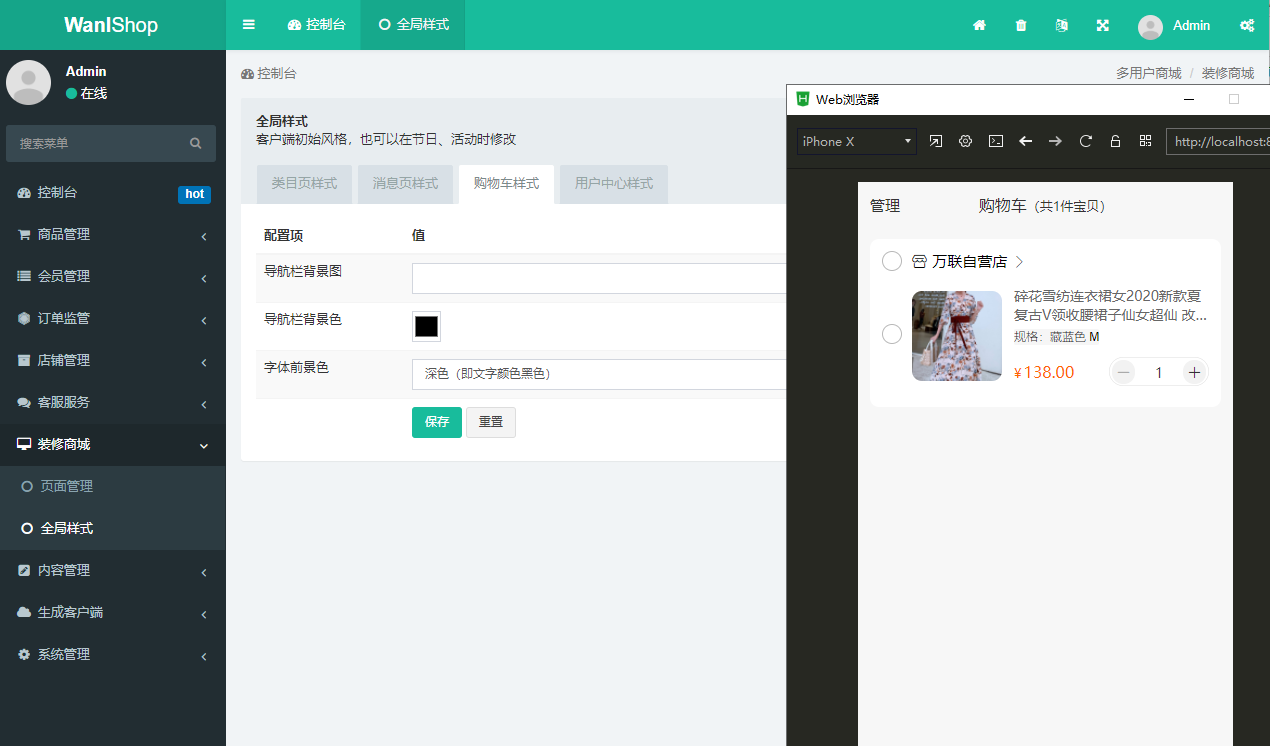
Task: Open console terminal icon in Web浏览器
Action: click(x=996, y=141)
